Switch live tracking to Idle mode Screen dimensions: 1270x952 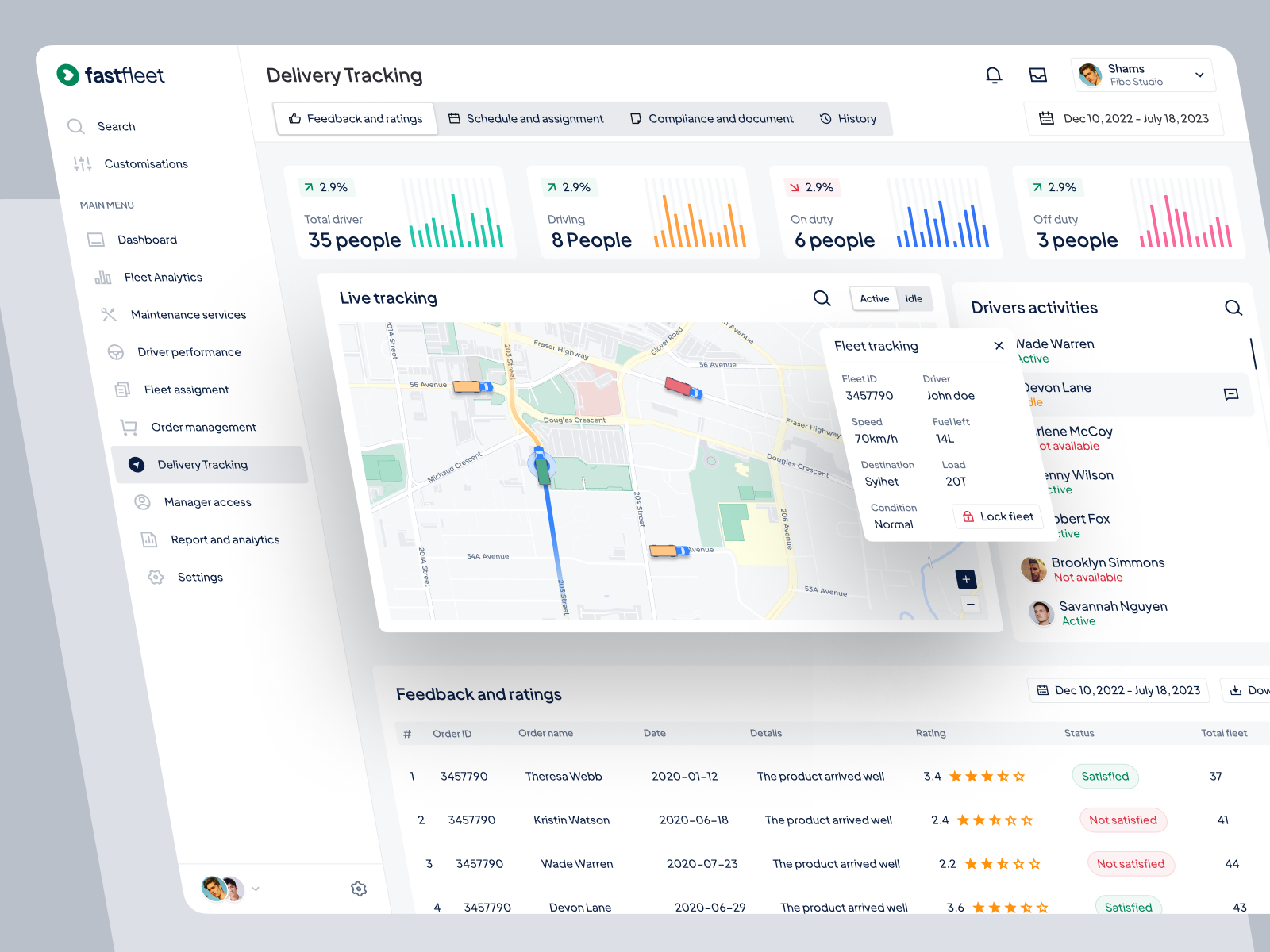pos(914,298)
